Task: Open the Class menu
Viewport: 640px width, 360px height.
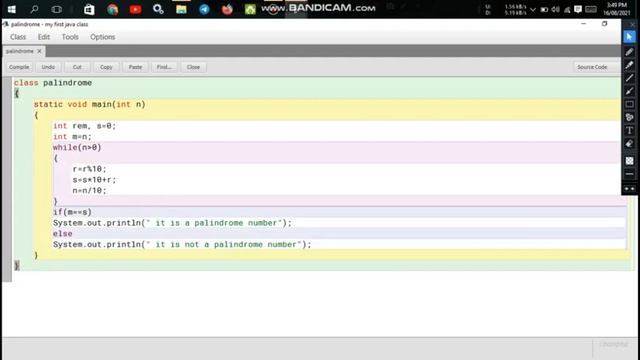Action: (18, 37)
